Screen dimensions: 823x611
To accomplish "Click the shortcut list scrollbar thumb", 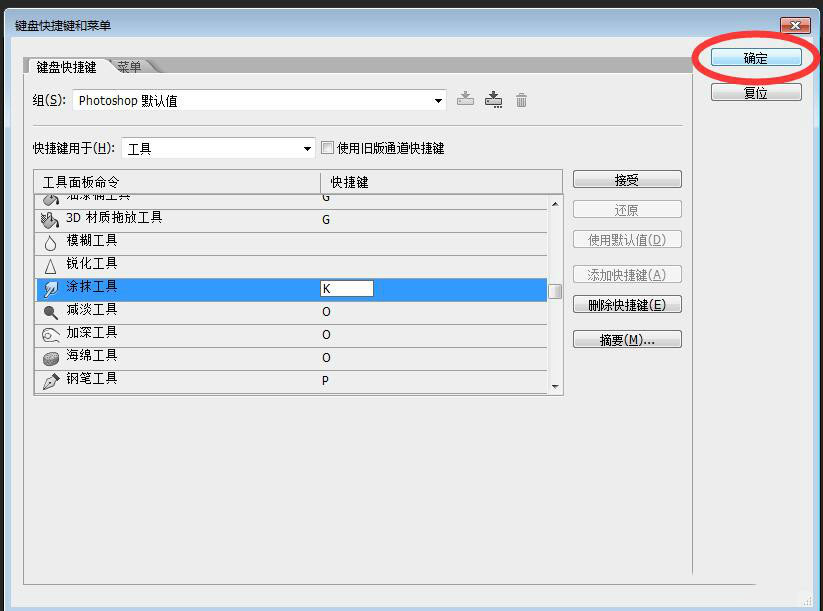I will 555,291.
